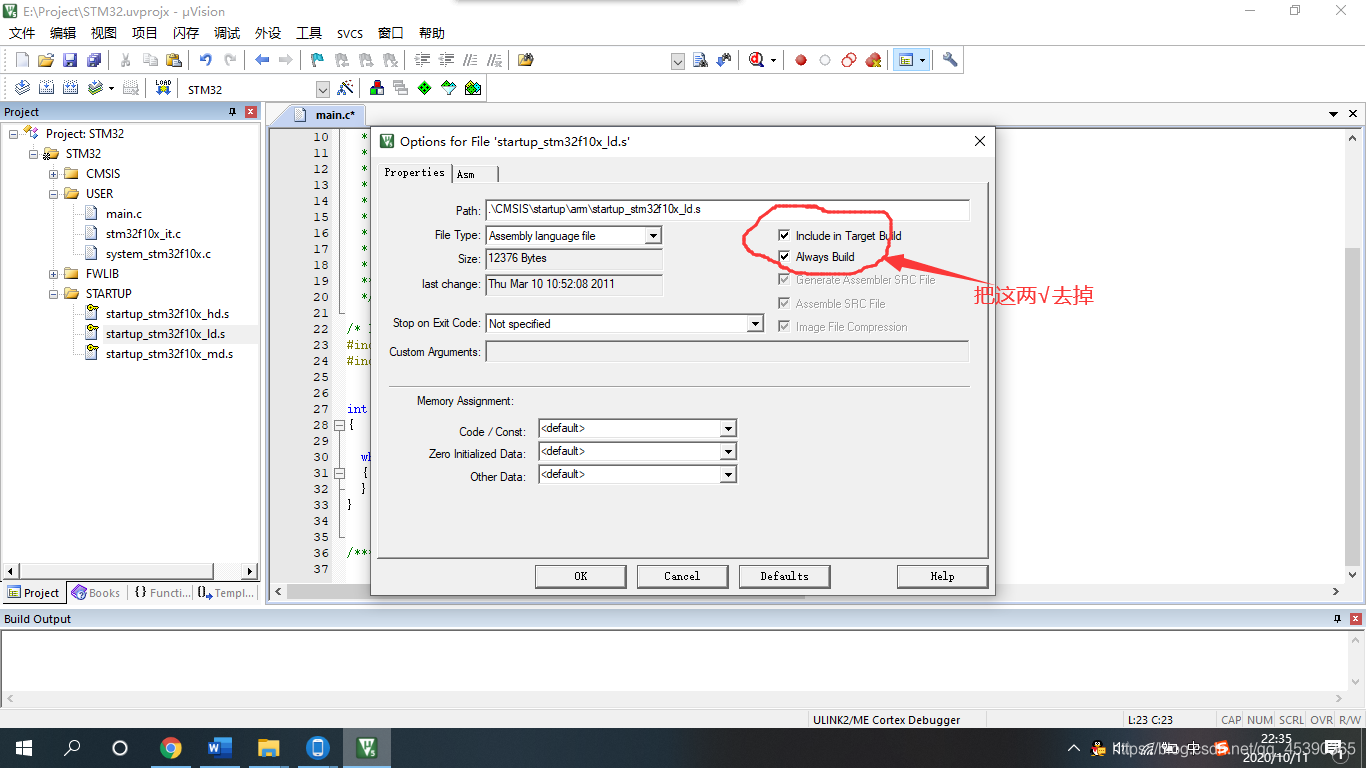This screenshot has width=1366, height=768.
Task: Undo the last edit
Action: (x=206, y=60)
